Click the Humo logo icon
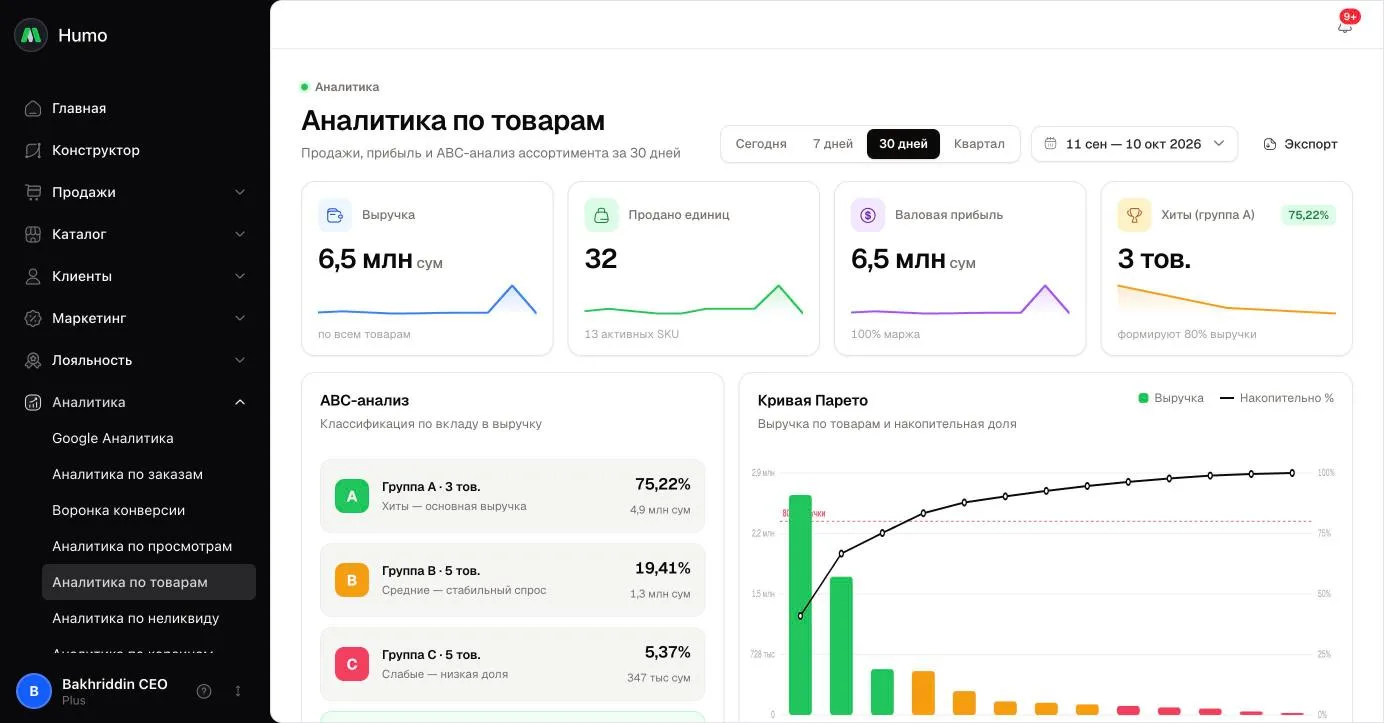This screenshot has height=723, width=1384. point(31,35)
